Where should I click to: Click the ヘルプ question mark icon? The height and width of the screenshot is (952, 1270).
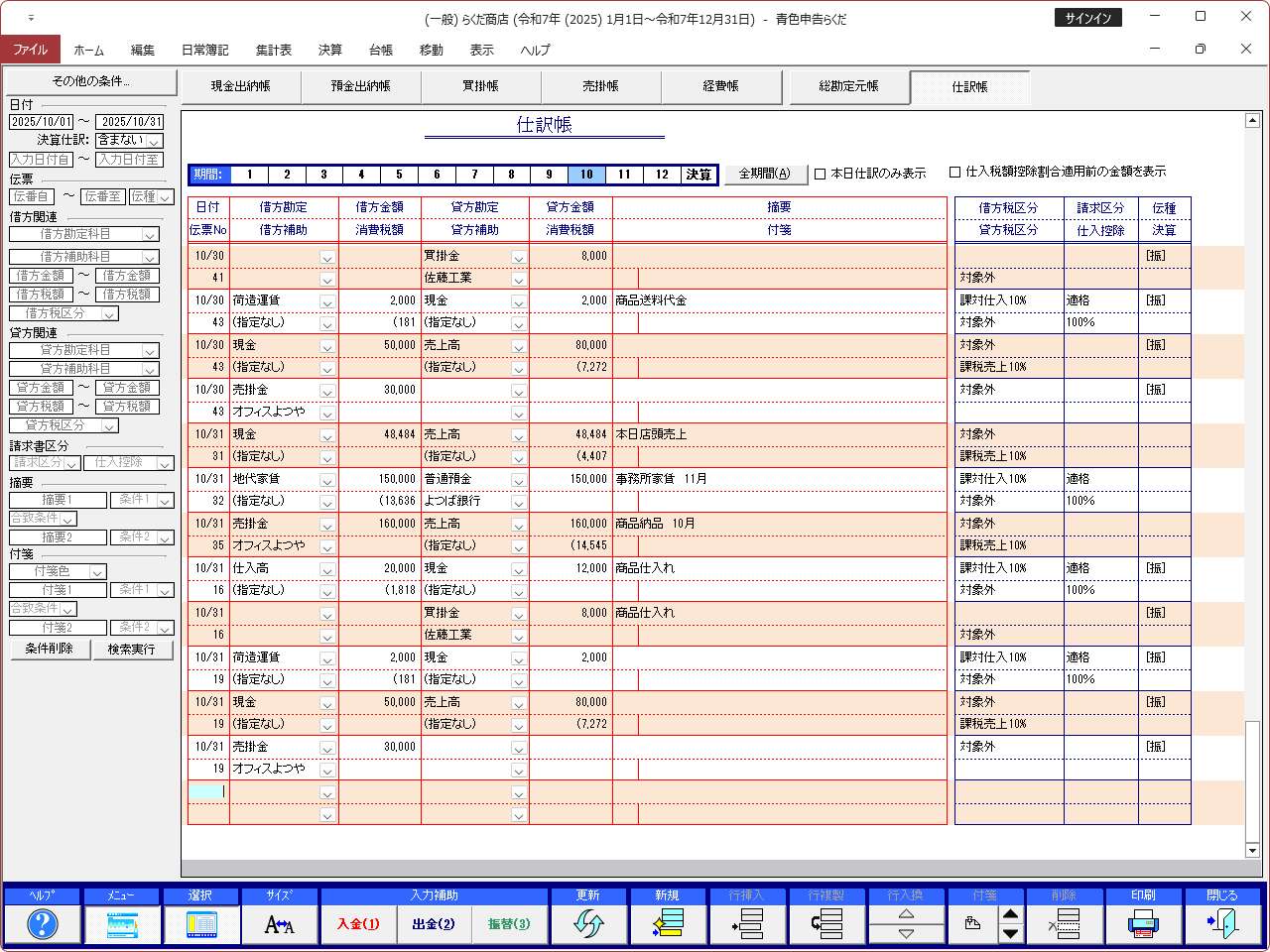tap(42, 924)
